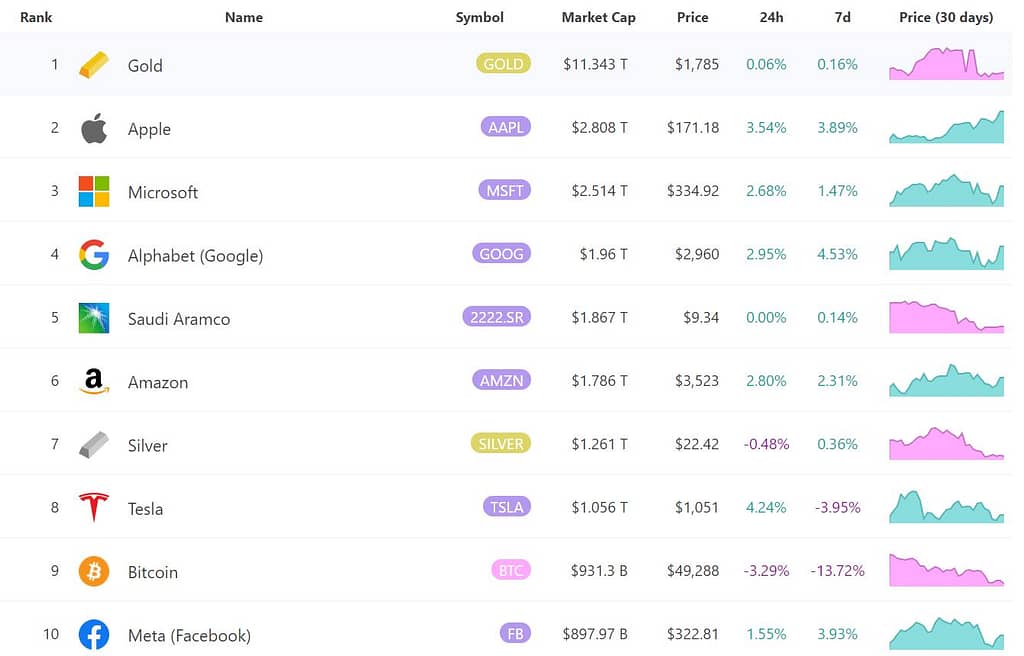Image resolution: width=1024 pixels, height=656 pixels.
Task: Sort by Market Cap column header
Action: point(598,18)
